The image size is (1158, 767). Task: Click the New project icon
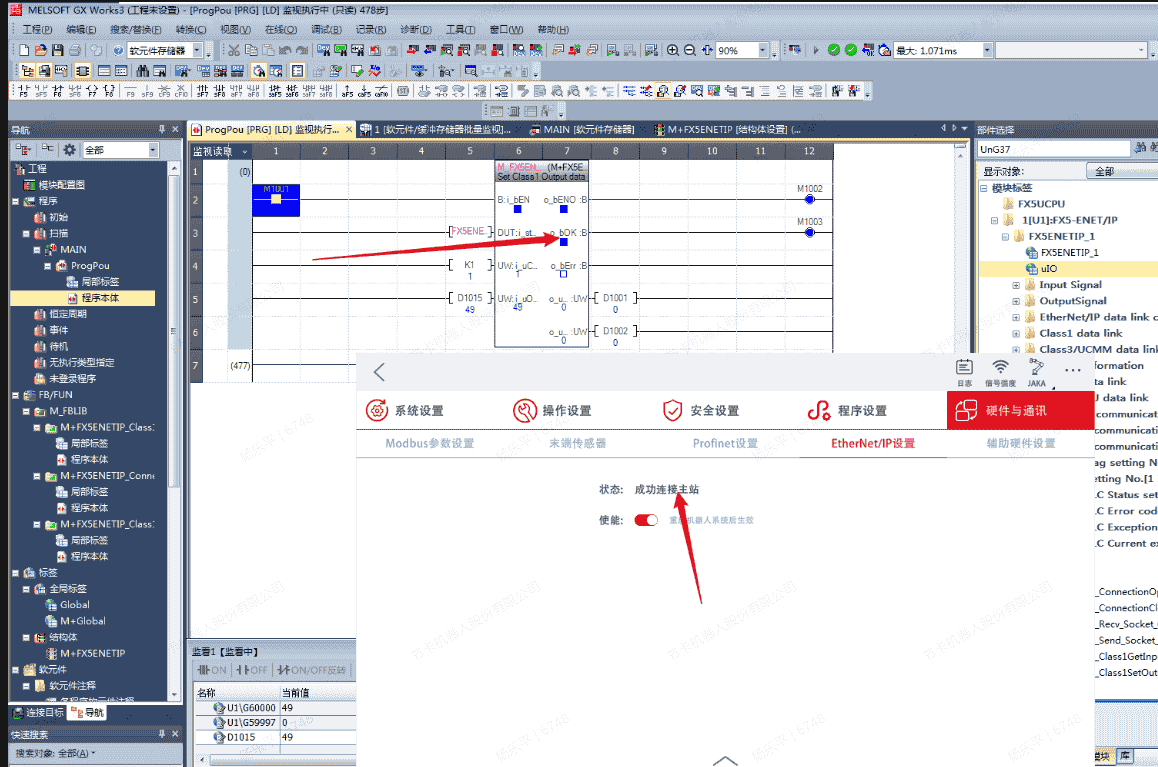[x=24, y=50]
